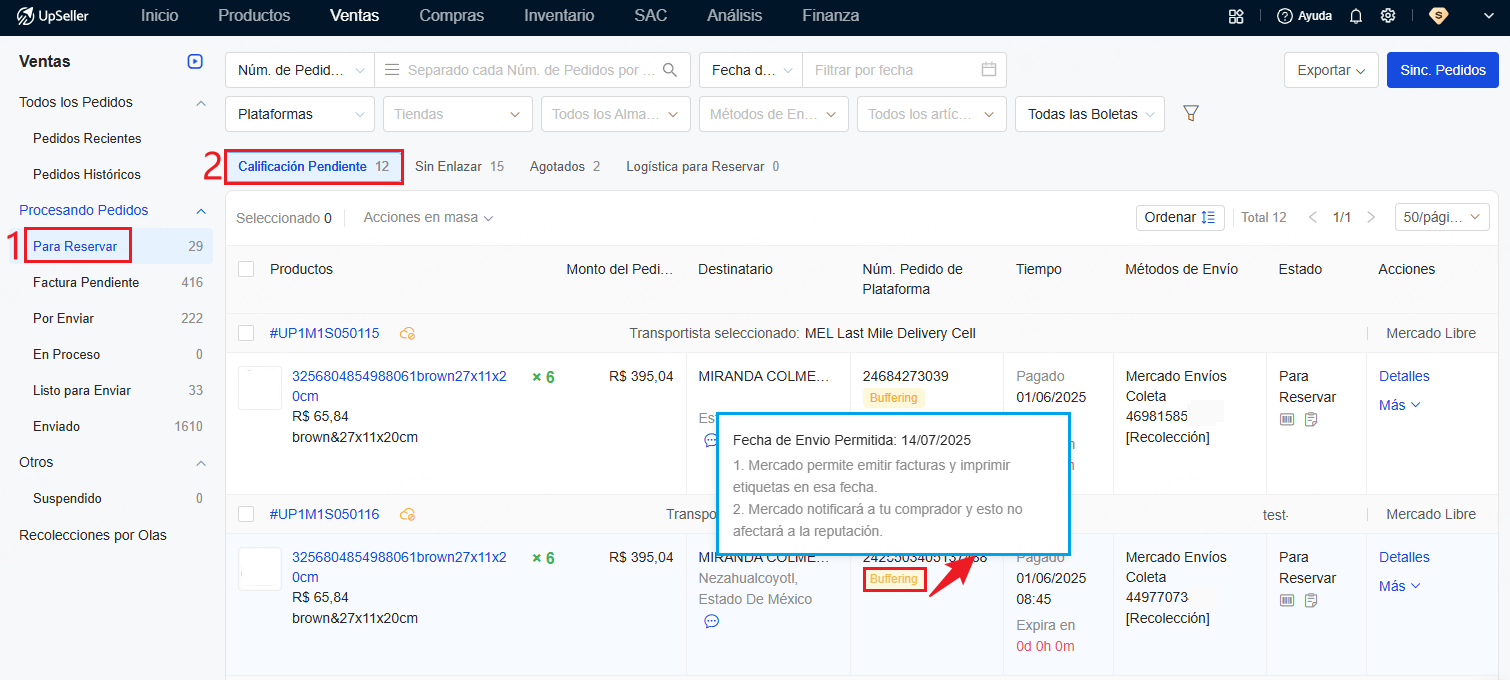
Task: Open the Plataformas dropdown
Action: (300, 114)
